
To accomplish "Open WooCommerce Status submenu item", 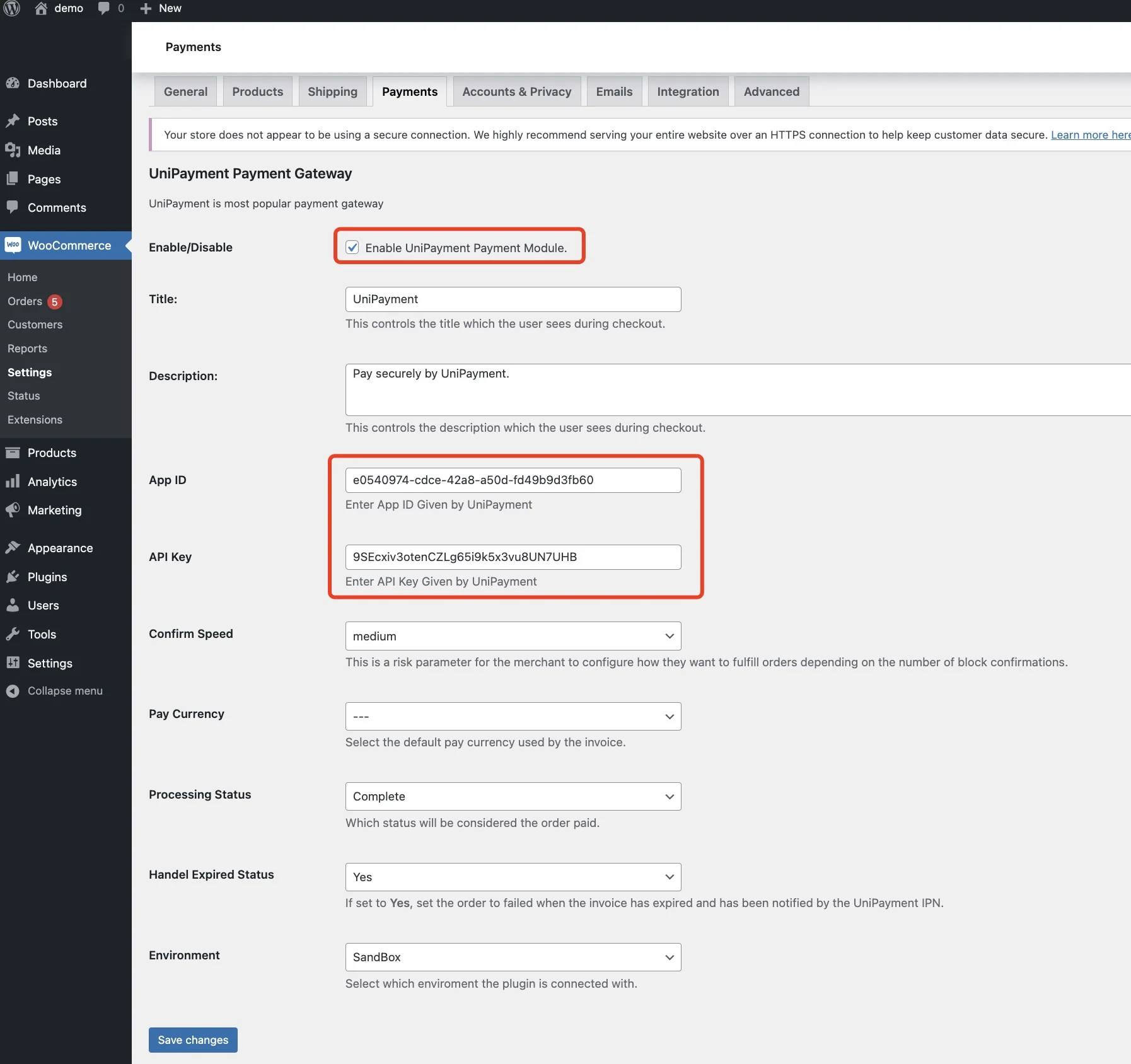I will (24, 396).
